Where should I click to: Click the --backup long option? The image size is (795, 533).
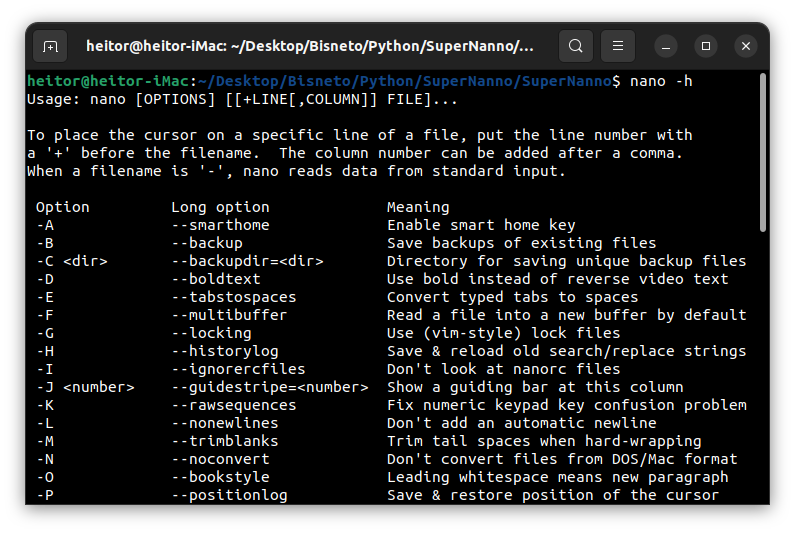(x=207, y=243)
